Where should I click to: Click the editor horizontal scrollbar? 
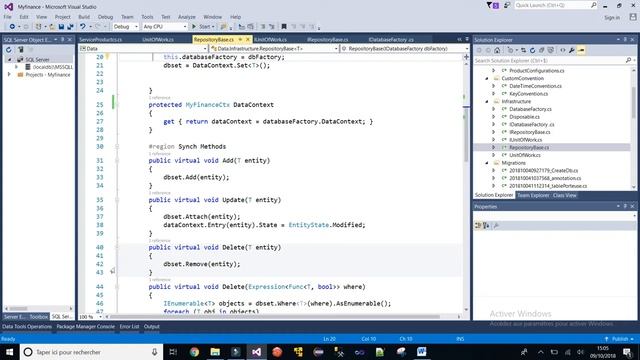coord(275,317)
